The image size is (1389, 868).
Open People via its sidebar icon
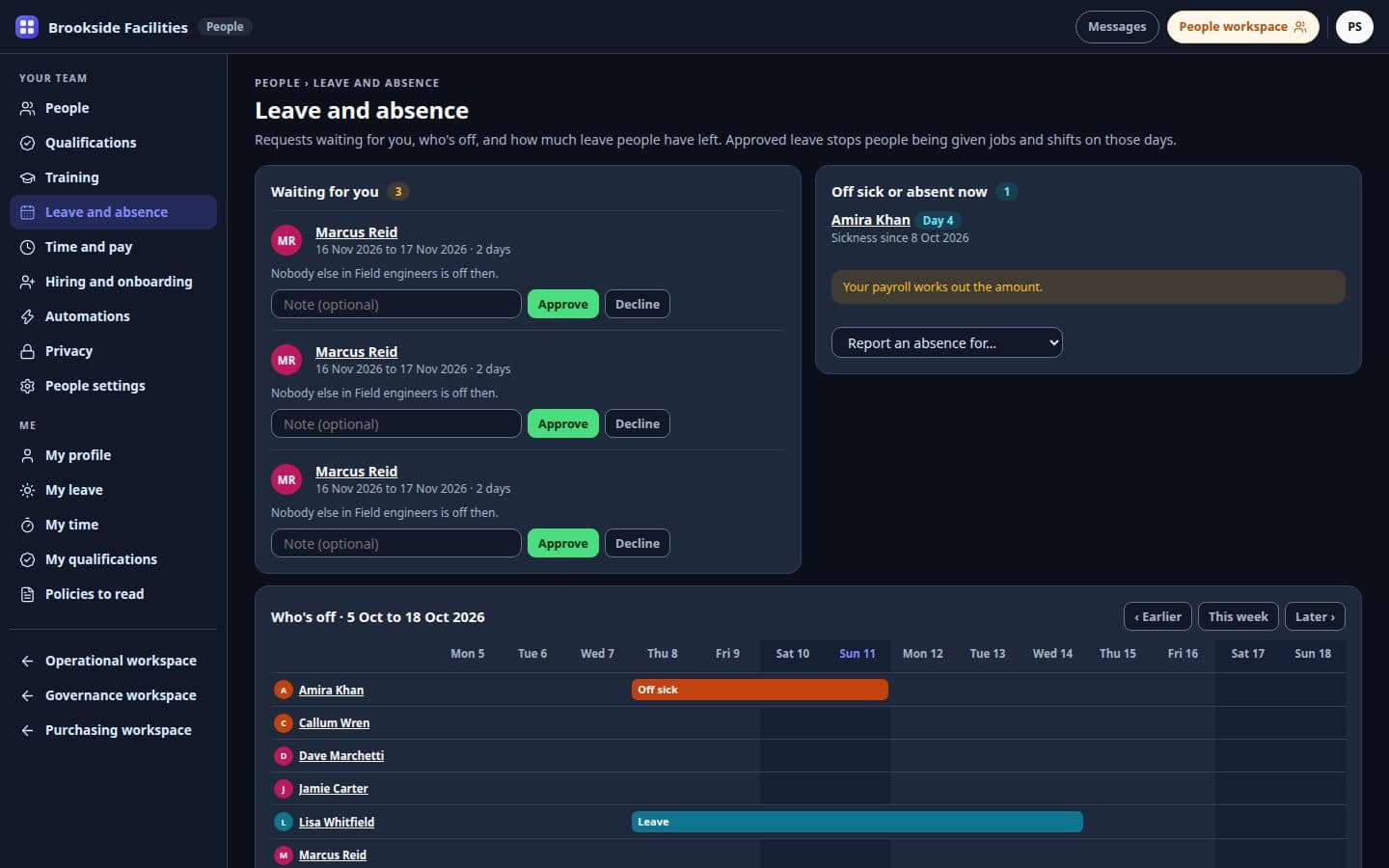tap(27, 108)
